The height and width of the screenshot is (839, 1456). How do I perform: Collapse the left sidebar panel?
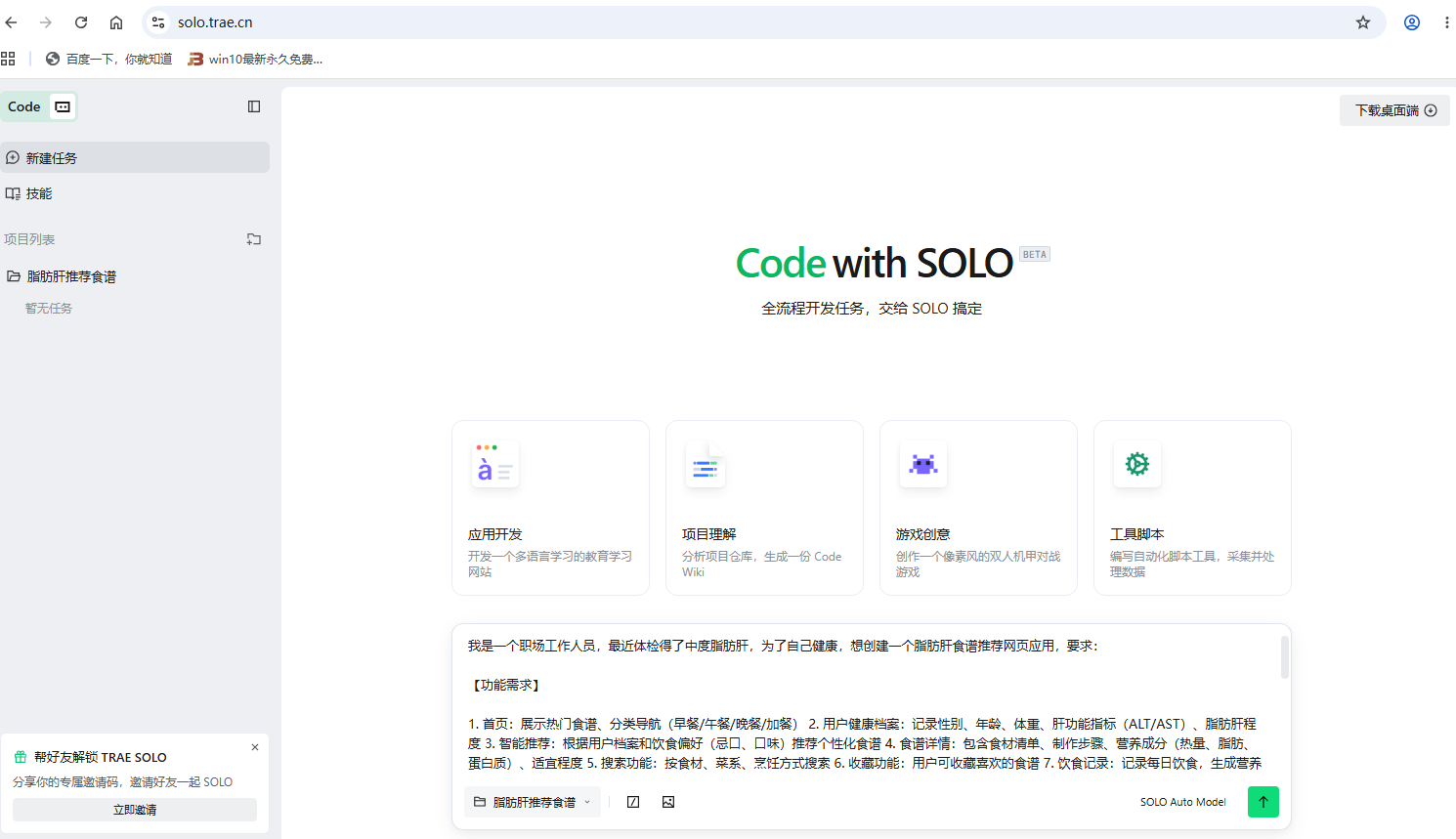pyautogui.click(x=254, y=106)
